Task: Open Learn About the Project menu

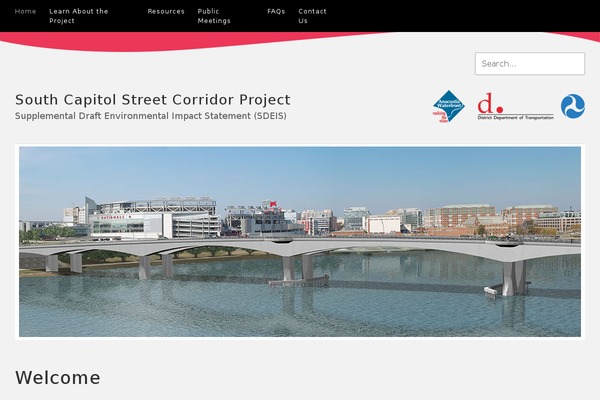Action: click(79, 16)
